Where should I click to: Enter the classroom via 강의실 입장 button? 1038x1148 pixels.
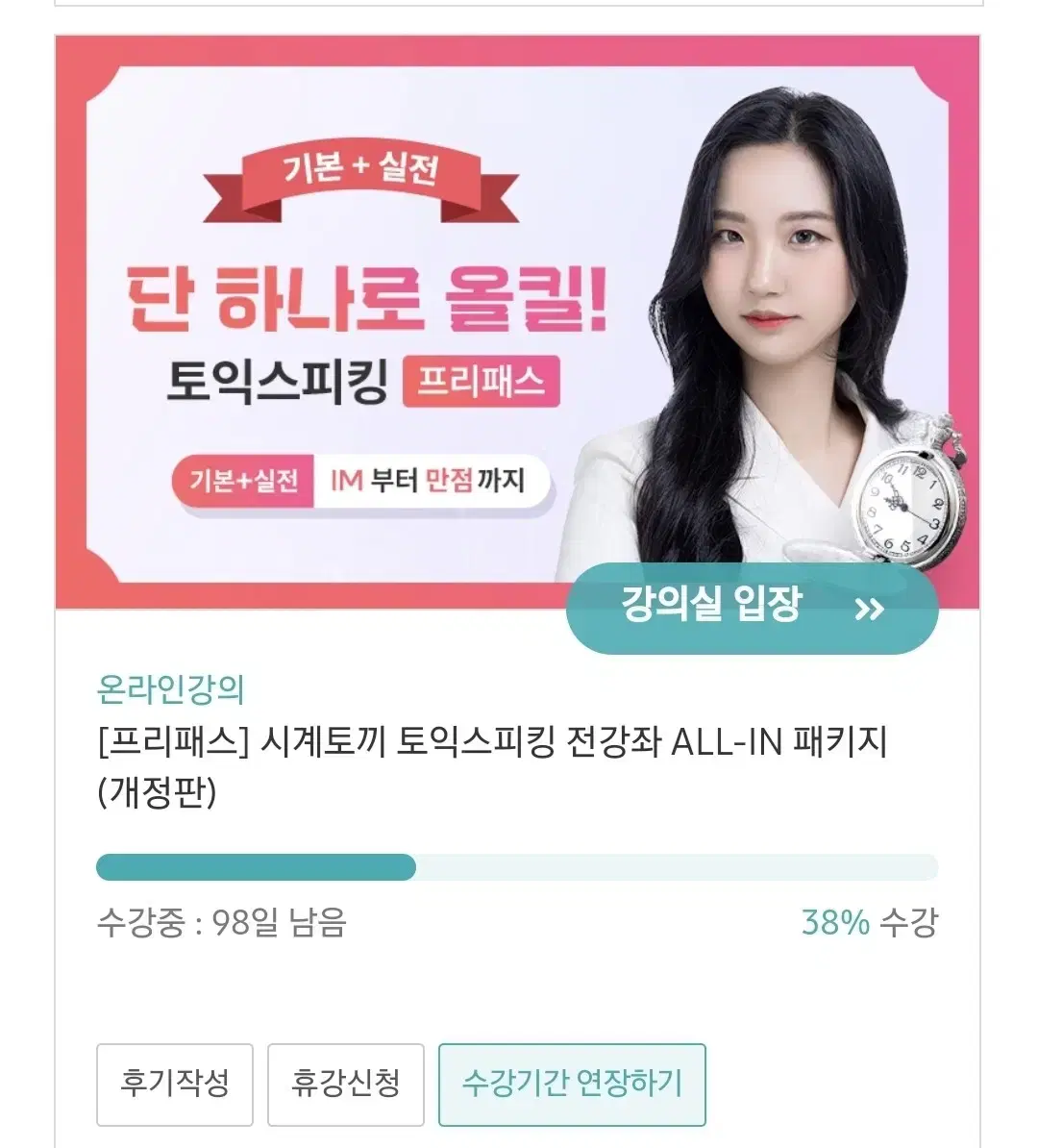point(752,608)
